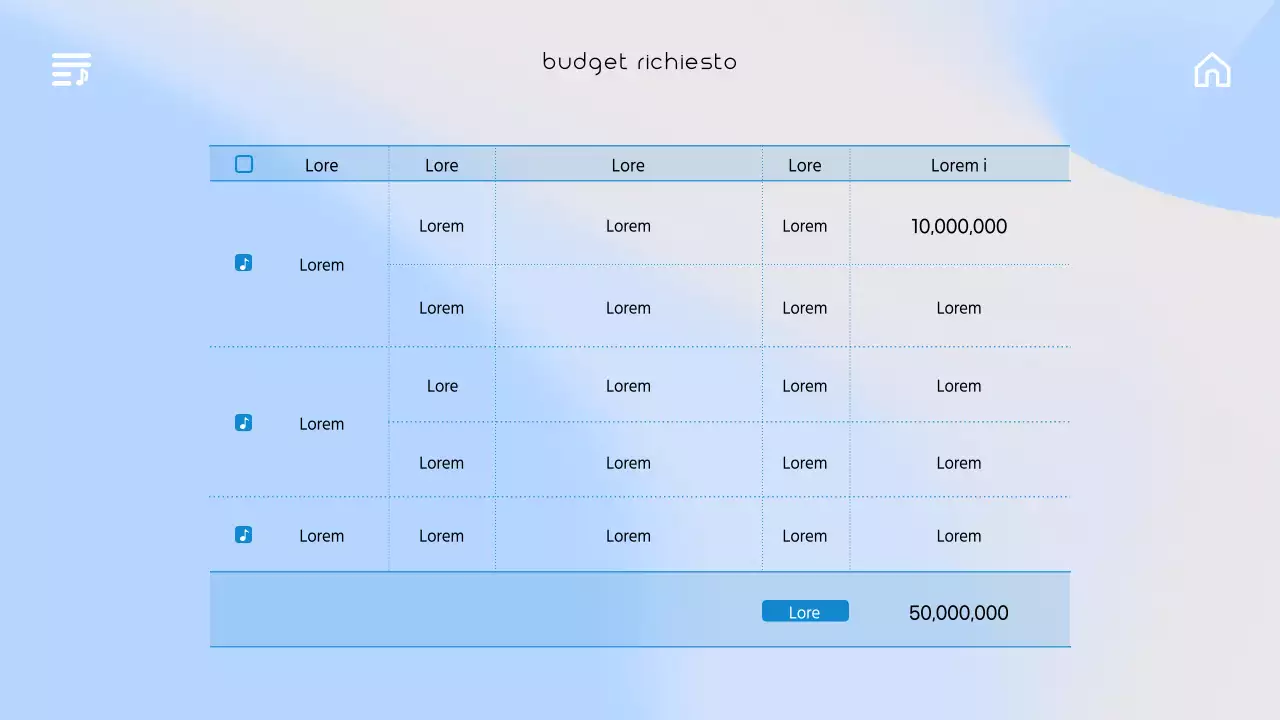Click the music note icon in the middle row group
The height and width of the screenshot is (720, 1280).
243,423
